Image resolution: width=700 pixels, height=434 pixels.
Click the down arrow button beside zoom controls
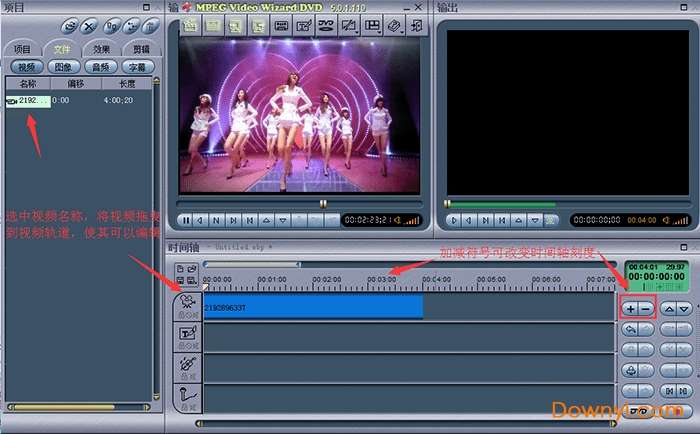684,309
